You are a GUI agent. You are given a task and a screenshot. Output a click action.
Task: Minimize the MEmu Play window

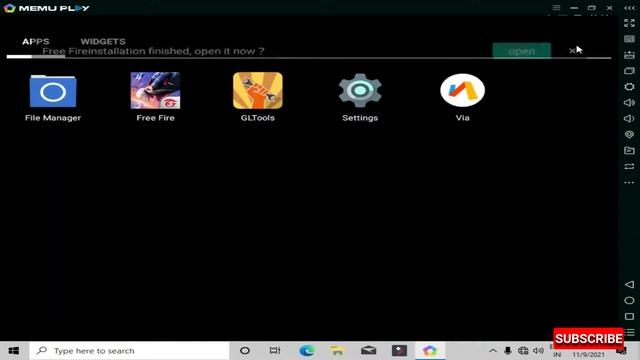(x=574, y=8)
